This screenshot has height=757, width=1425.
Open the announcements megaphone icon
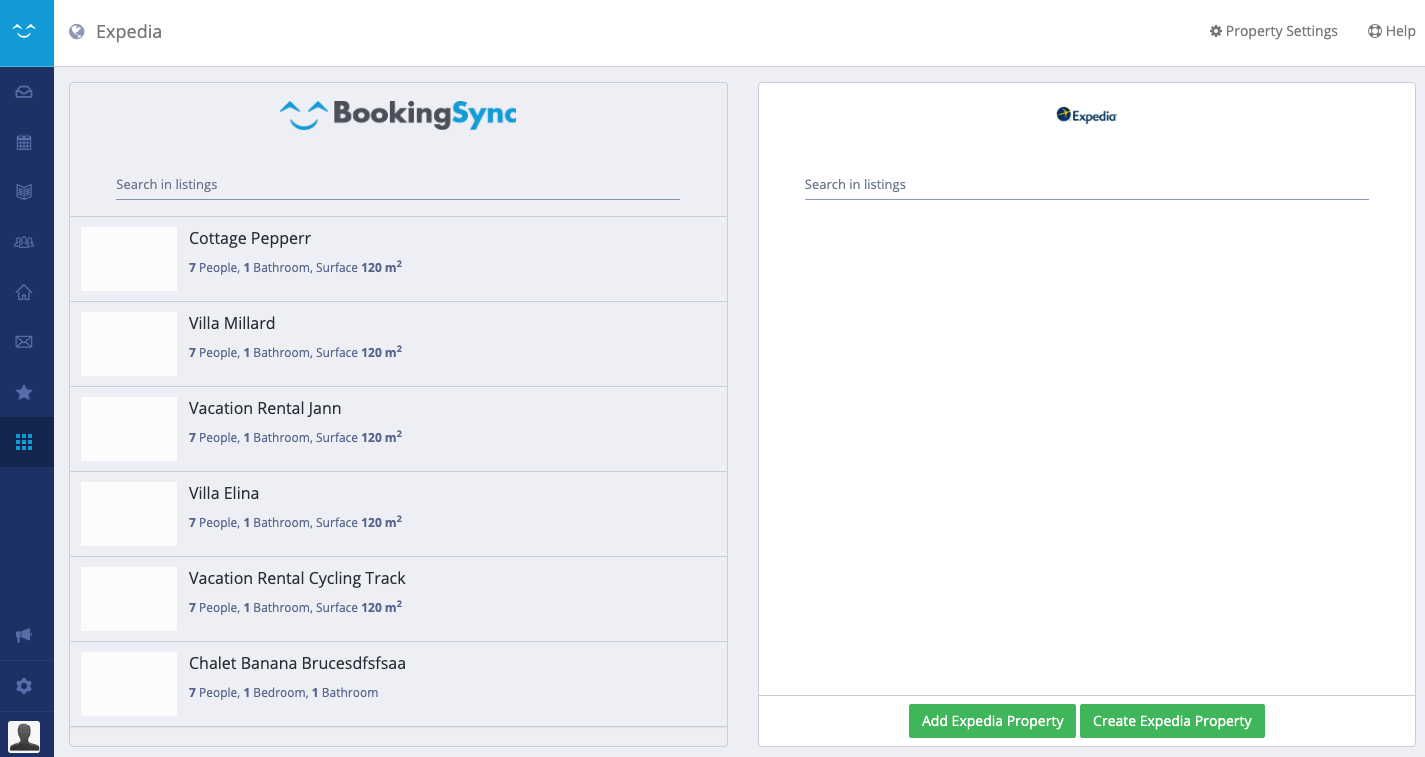[x=24, y=635]
